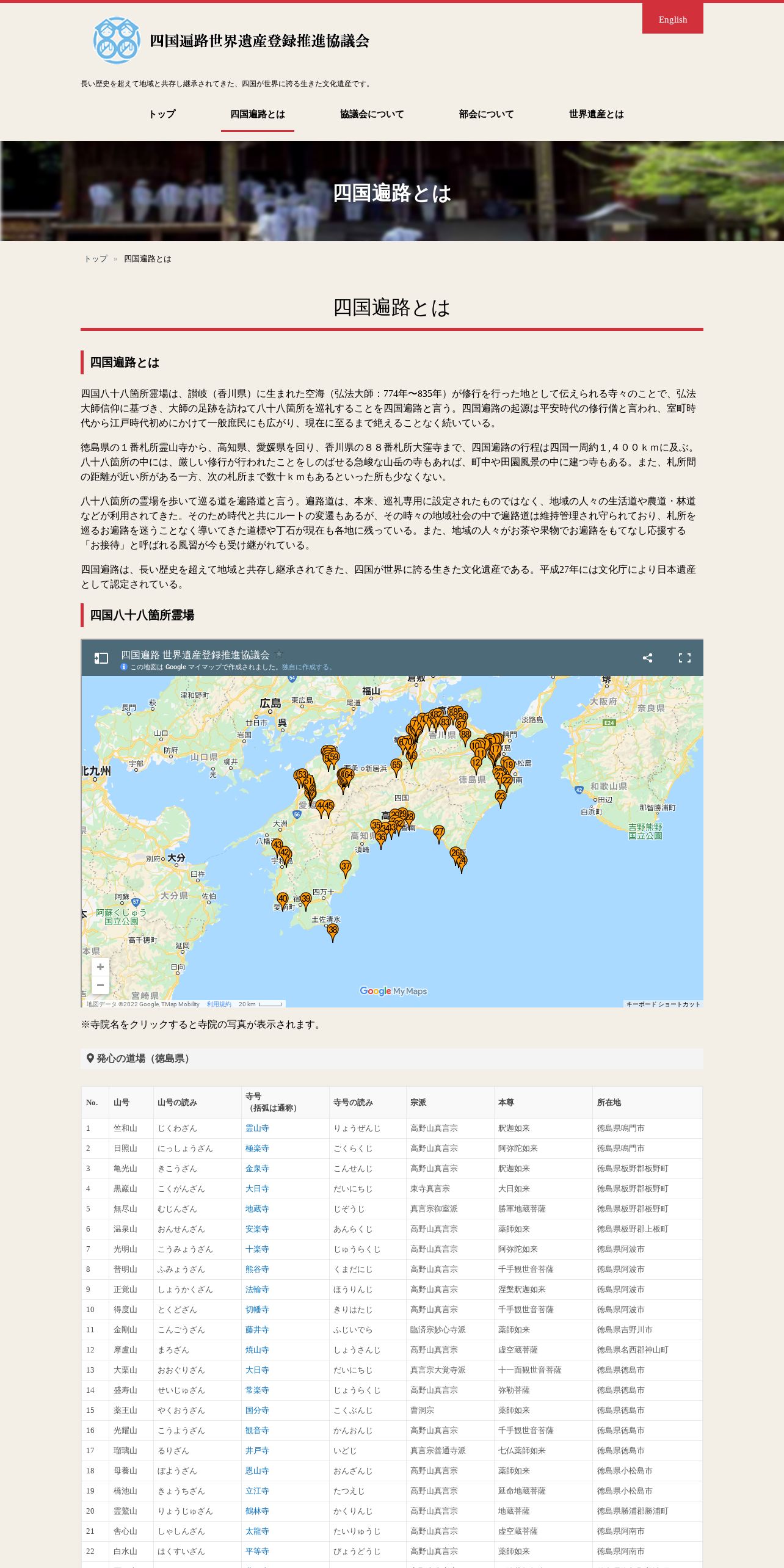Zoom out on the map with minus button
The image size is (784, 1568).
(x=100, y=985)
